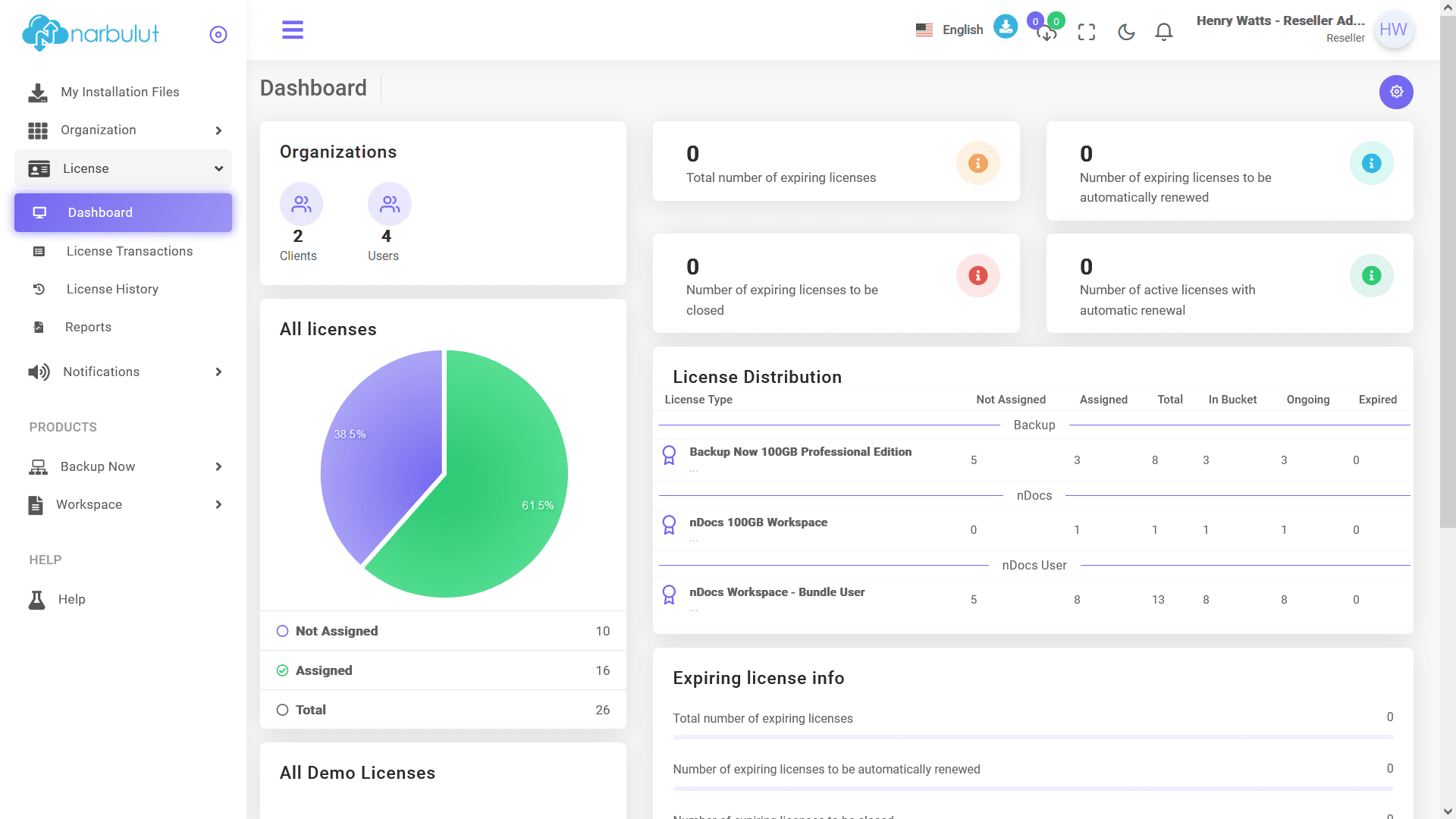
Task: Click the Organization grid icon
Action: pos(38,130)
